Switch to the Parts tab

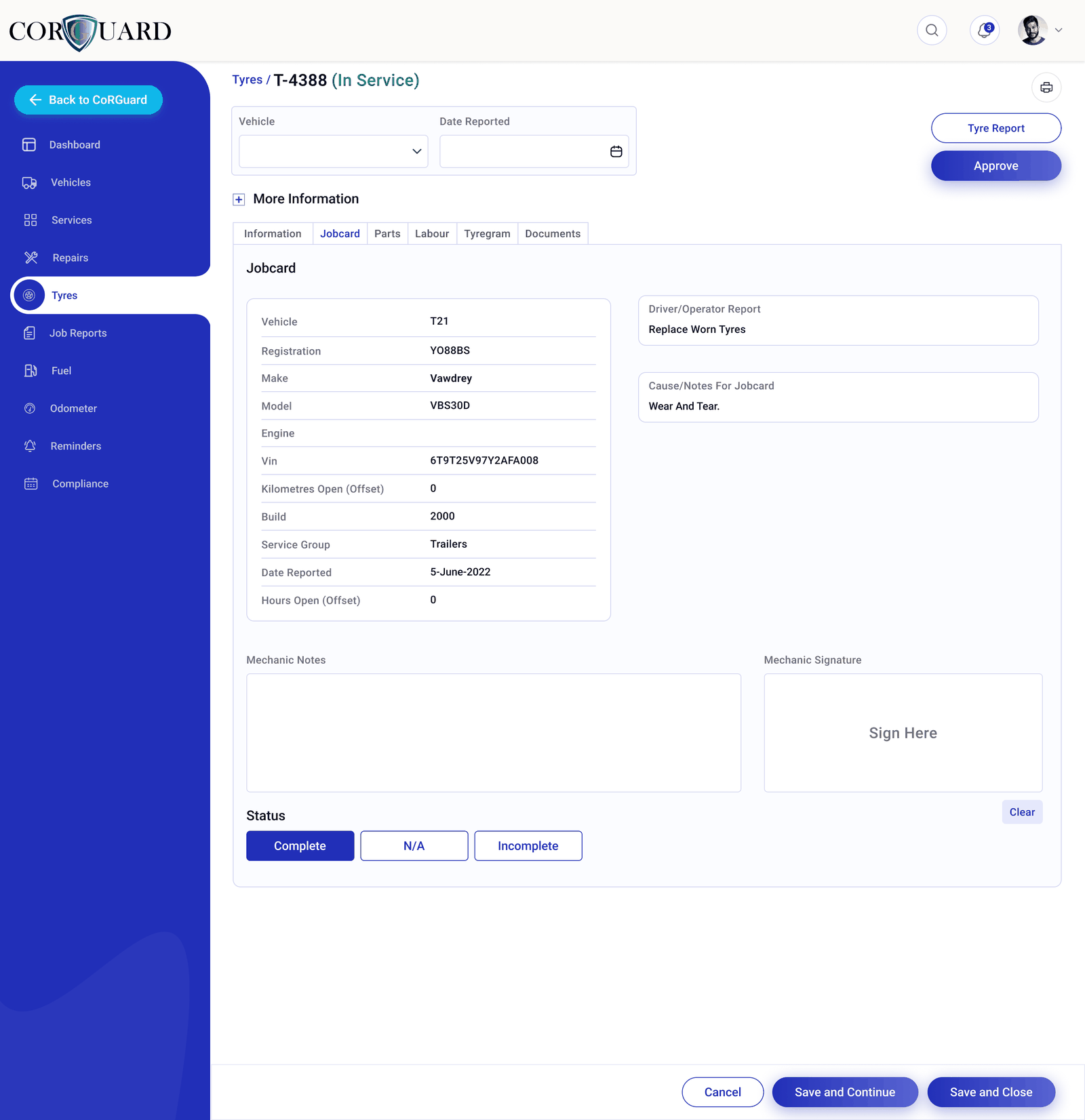tap(387, 234)
